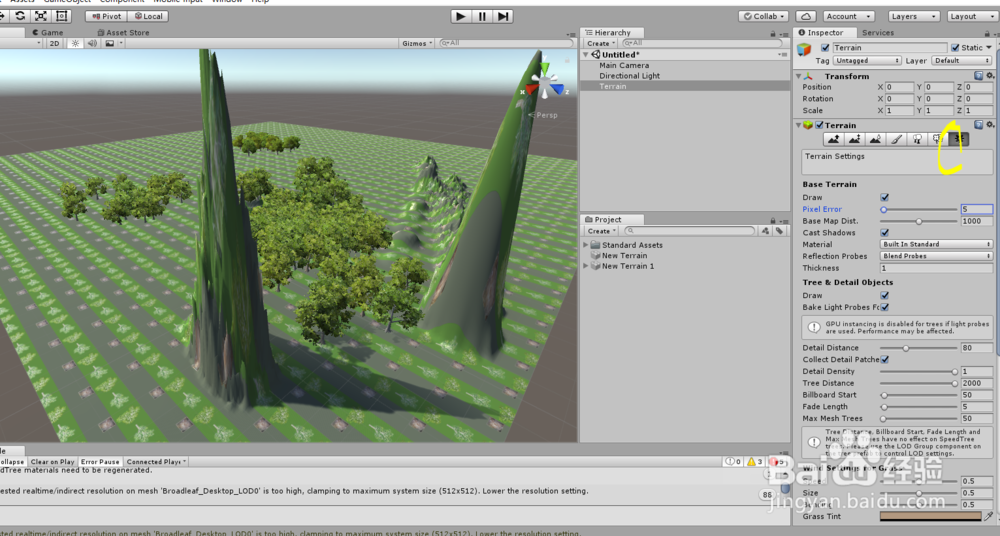1000x536 pixels.
Task: Open Reflection Probes Blend Probes dropdown
Action: [x=936, y=256]
